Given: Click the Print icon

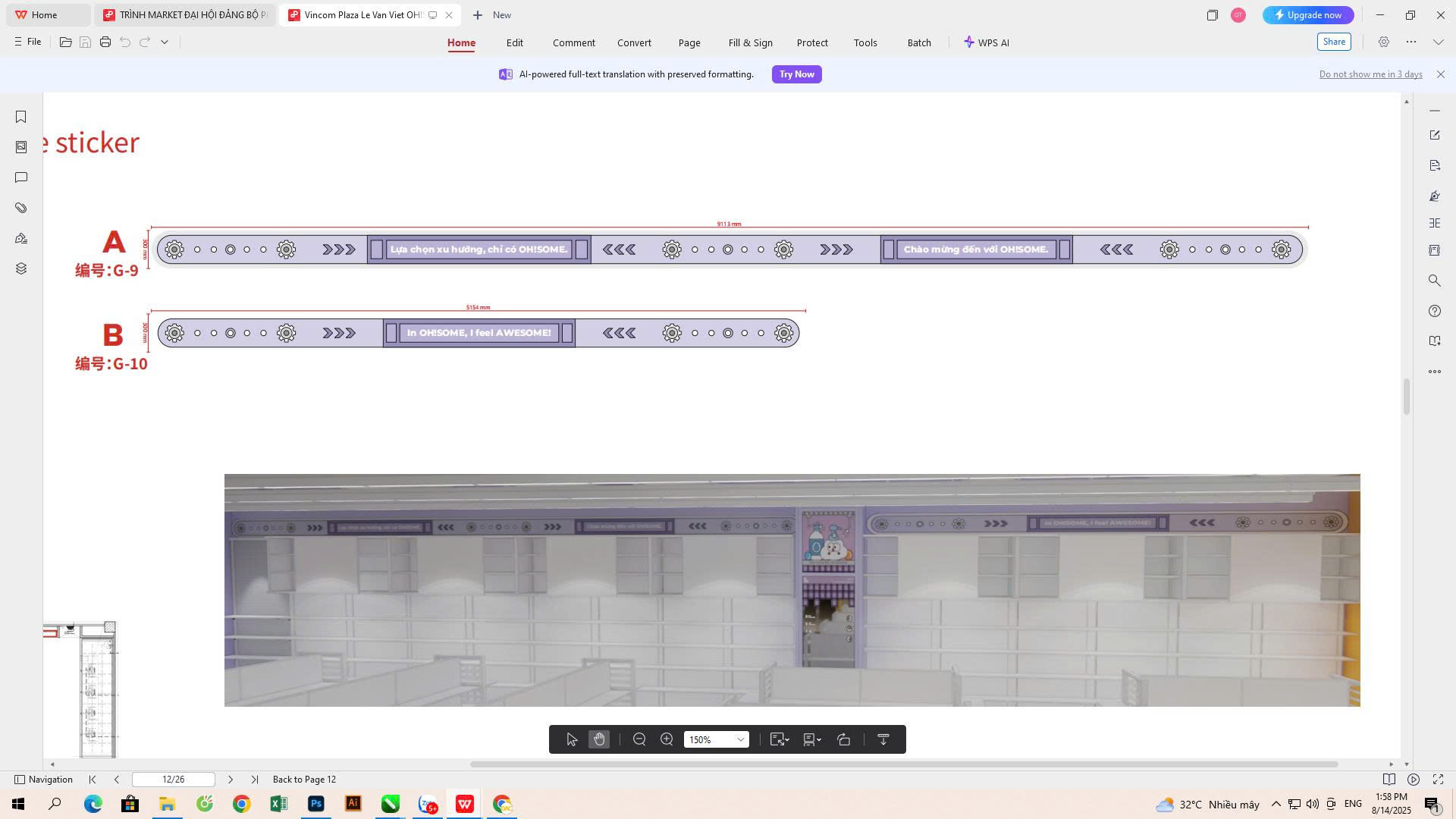Looking at the screenshot, I should pyautogui.click(x=105, y=42).
